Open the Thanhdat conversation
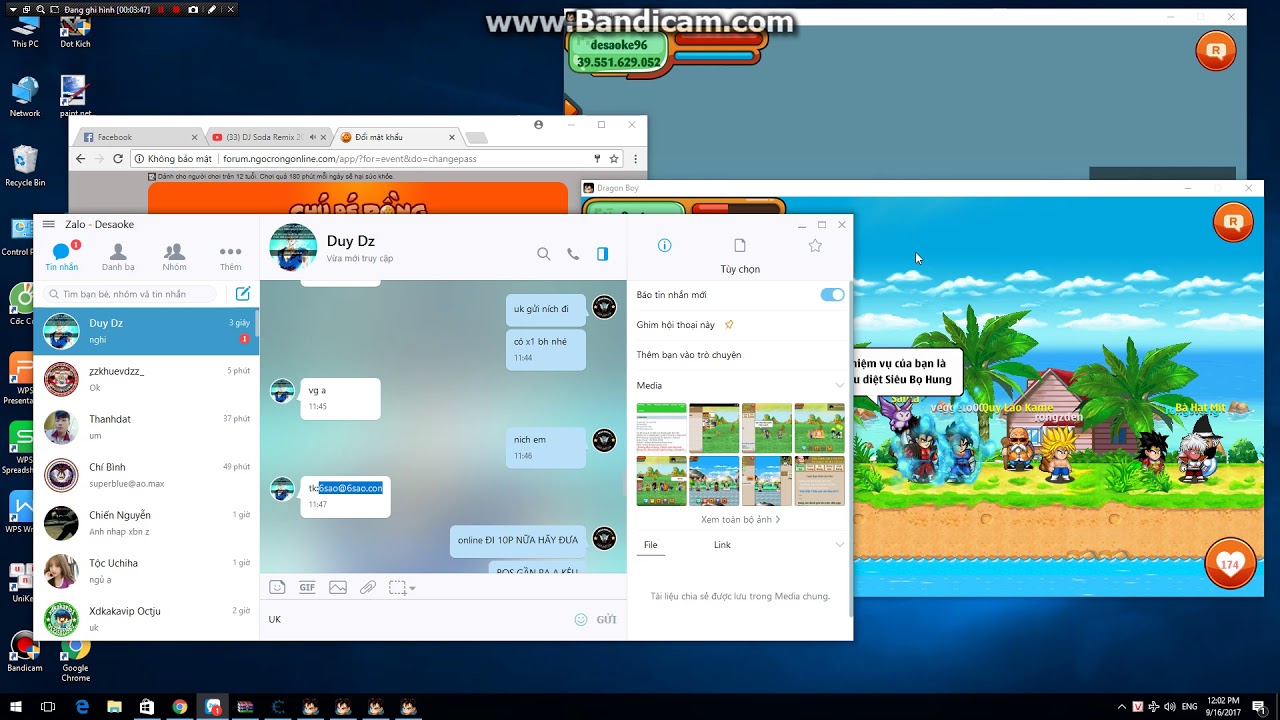This screenshot has width=1280, height=720. click(x=146, y=428)
